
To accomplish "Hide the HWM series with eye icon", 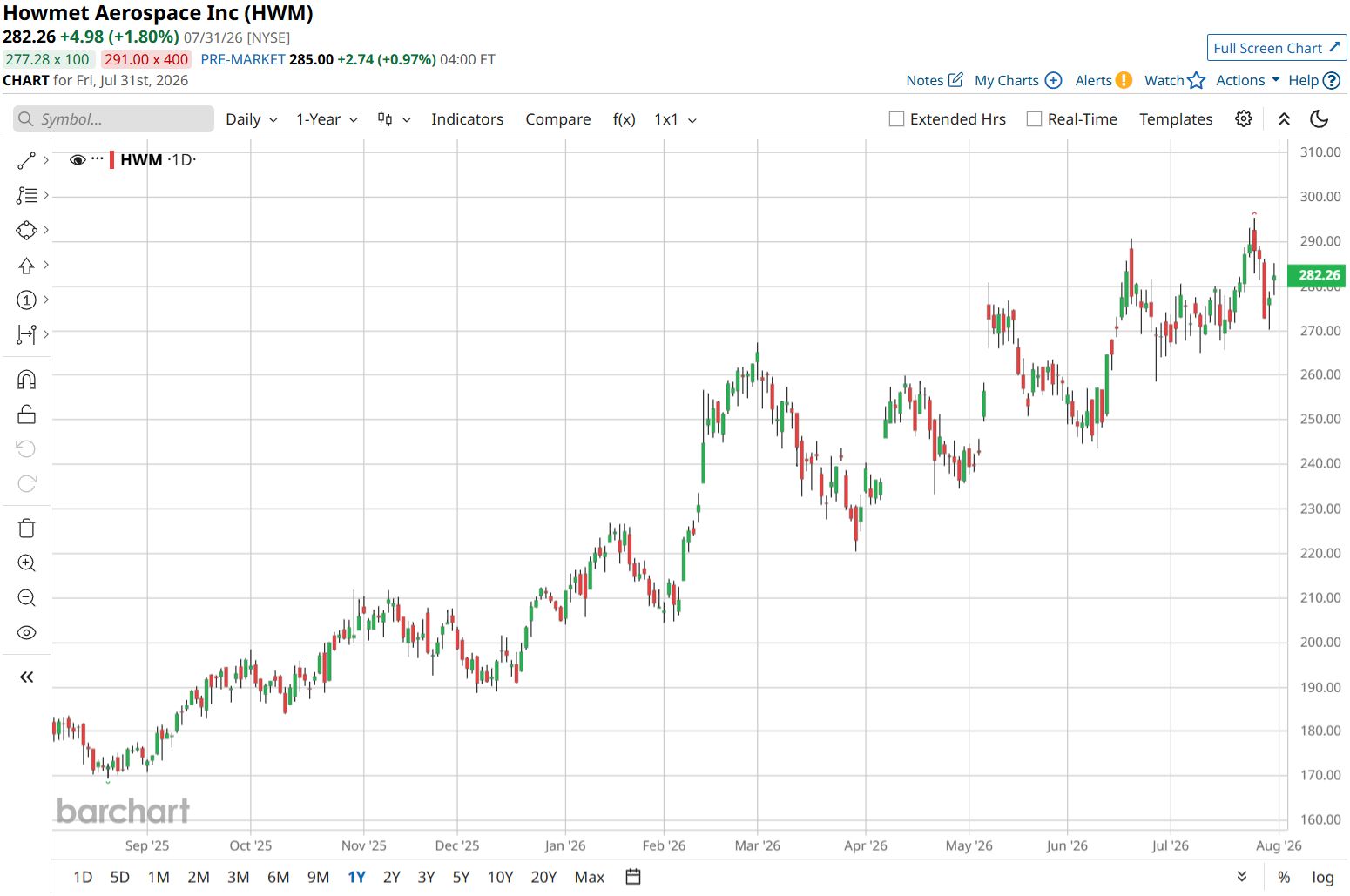I will [78, 160].
